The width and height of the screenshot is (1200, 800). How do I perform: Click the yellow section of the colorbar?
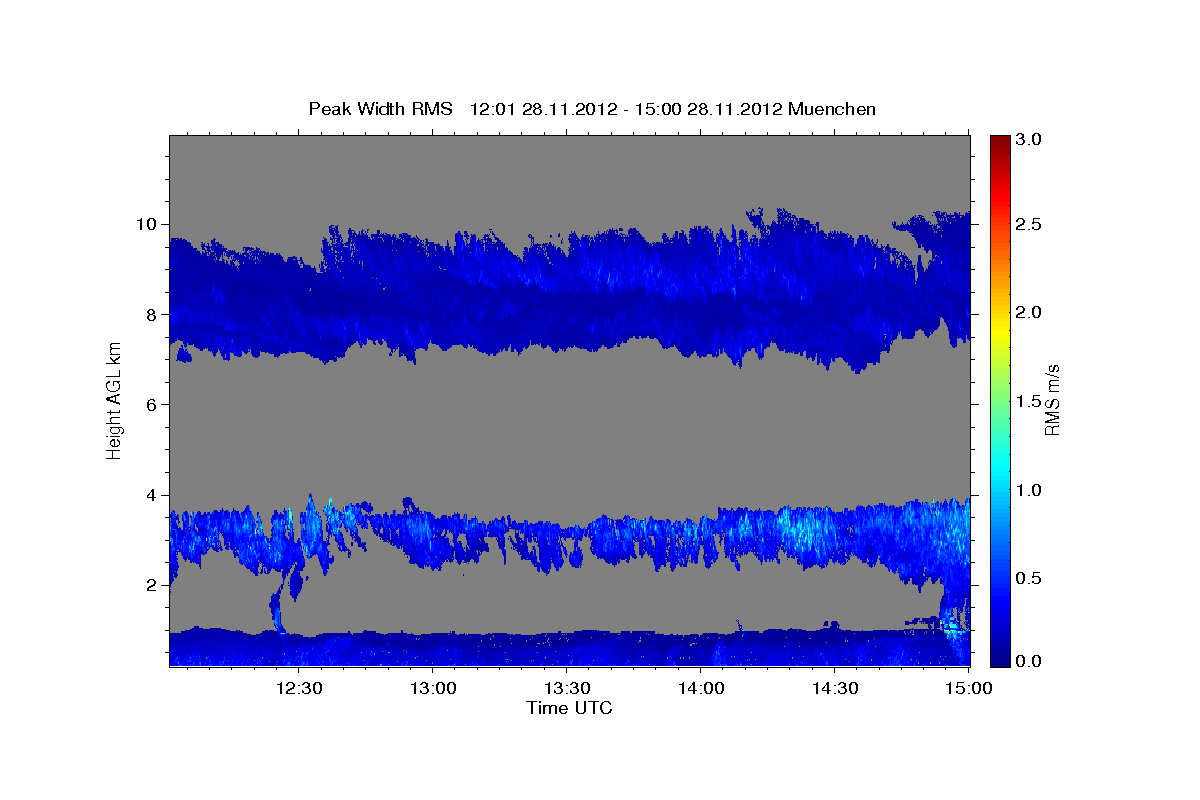click(1000, 325)
